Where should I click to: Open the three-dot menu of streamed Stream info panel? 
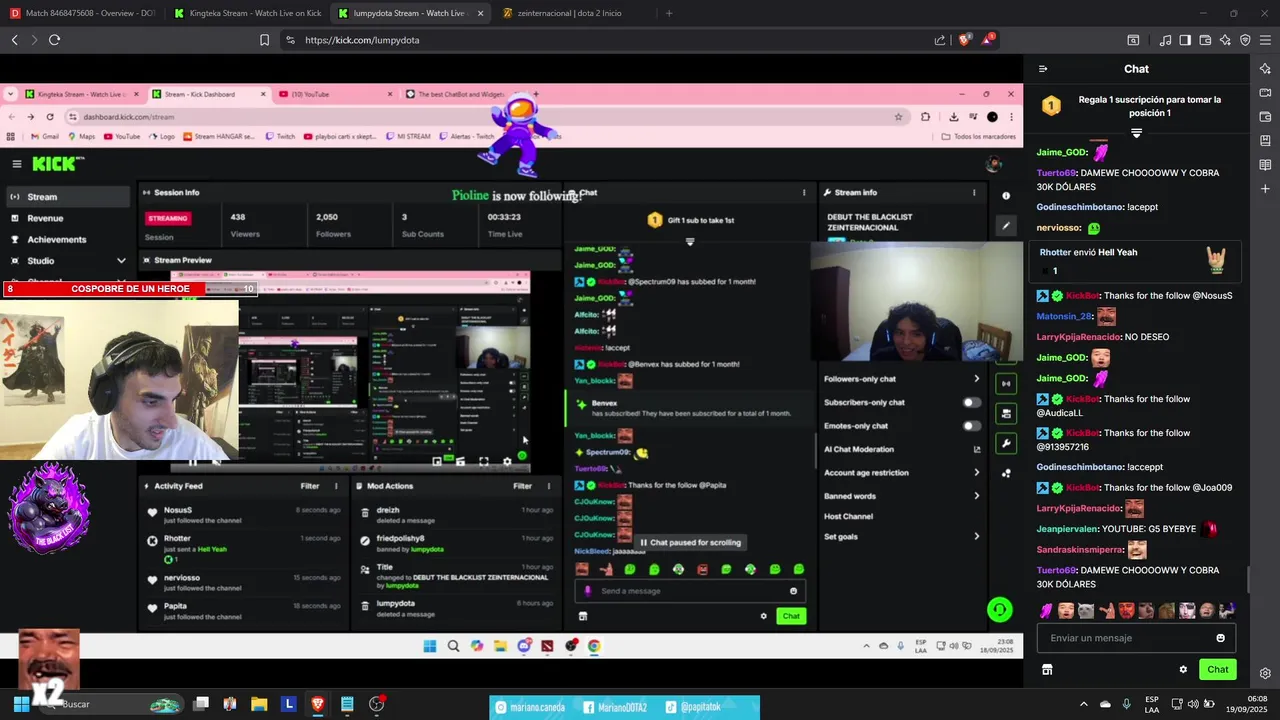pyautogui.click(x=974, y=192)
